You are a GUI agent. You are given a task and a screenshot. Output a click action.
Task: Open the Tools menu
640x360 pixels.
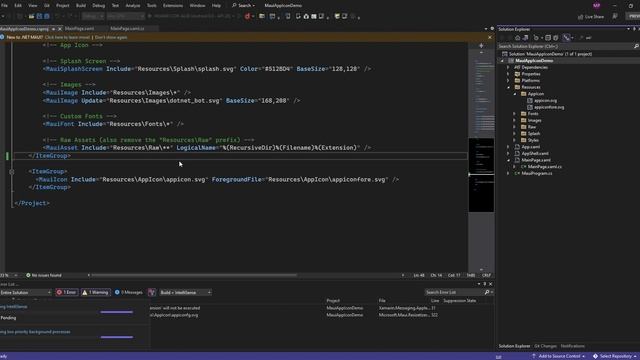(x=151, y=6)
